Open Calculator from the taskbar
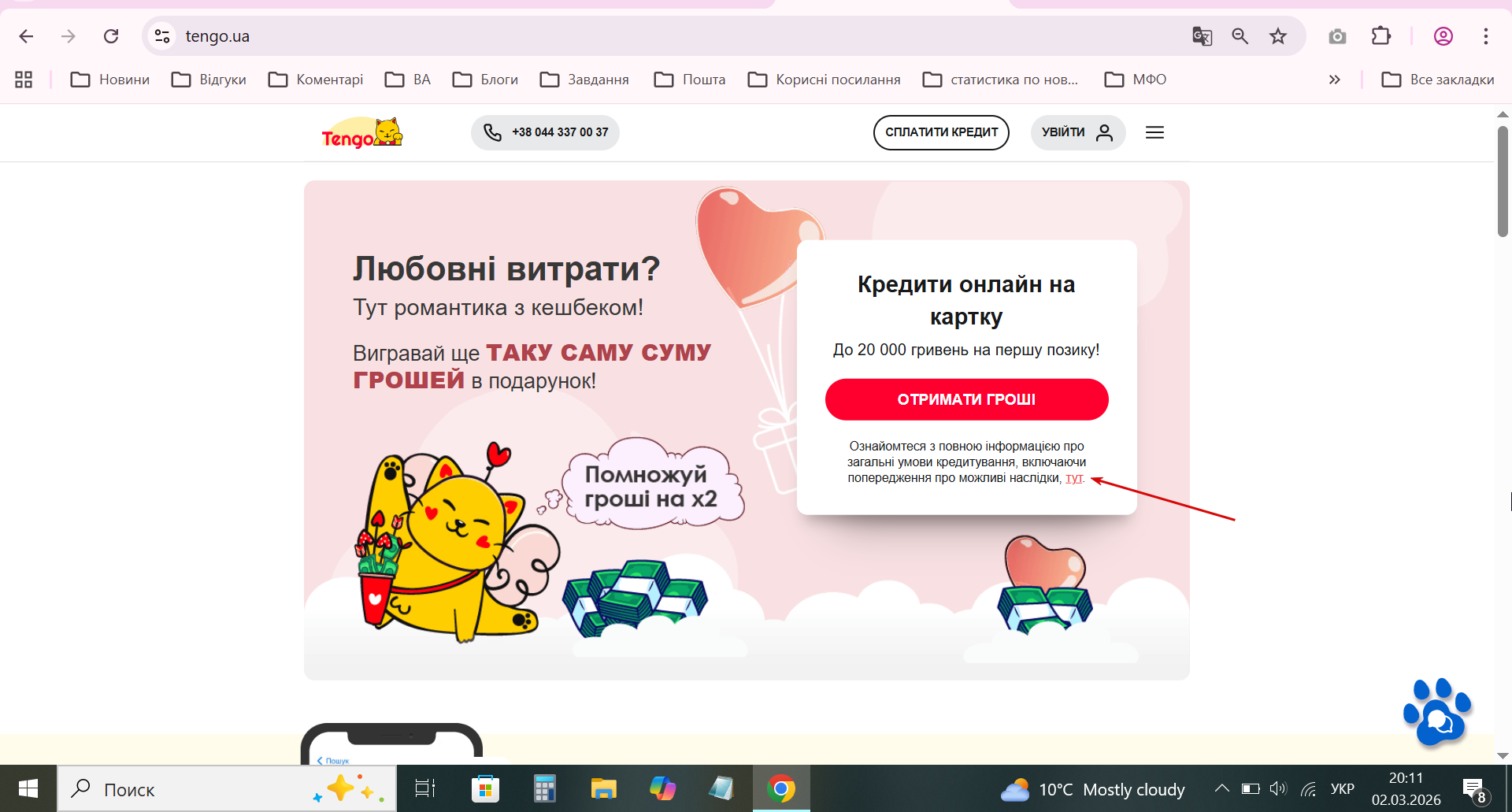The width and height of the screenshot is (1512, 812). point(544,788)
